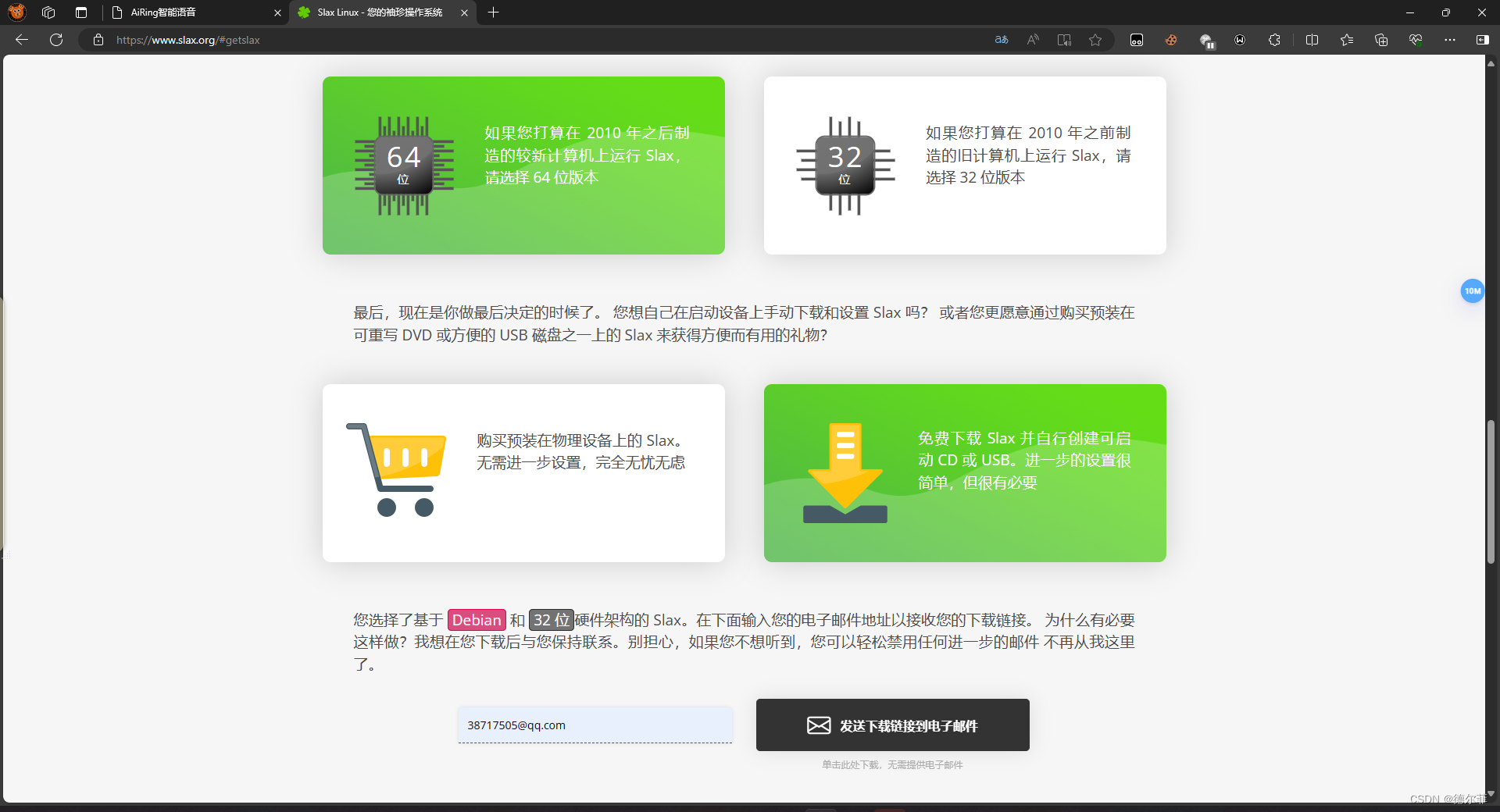Open the collections panel

pos(1380,40)
